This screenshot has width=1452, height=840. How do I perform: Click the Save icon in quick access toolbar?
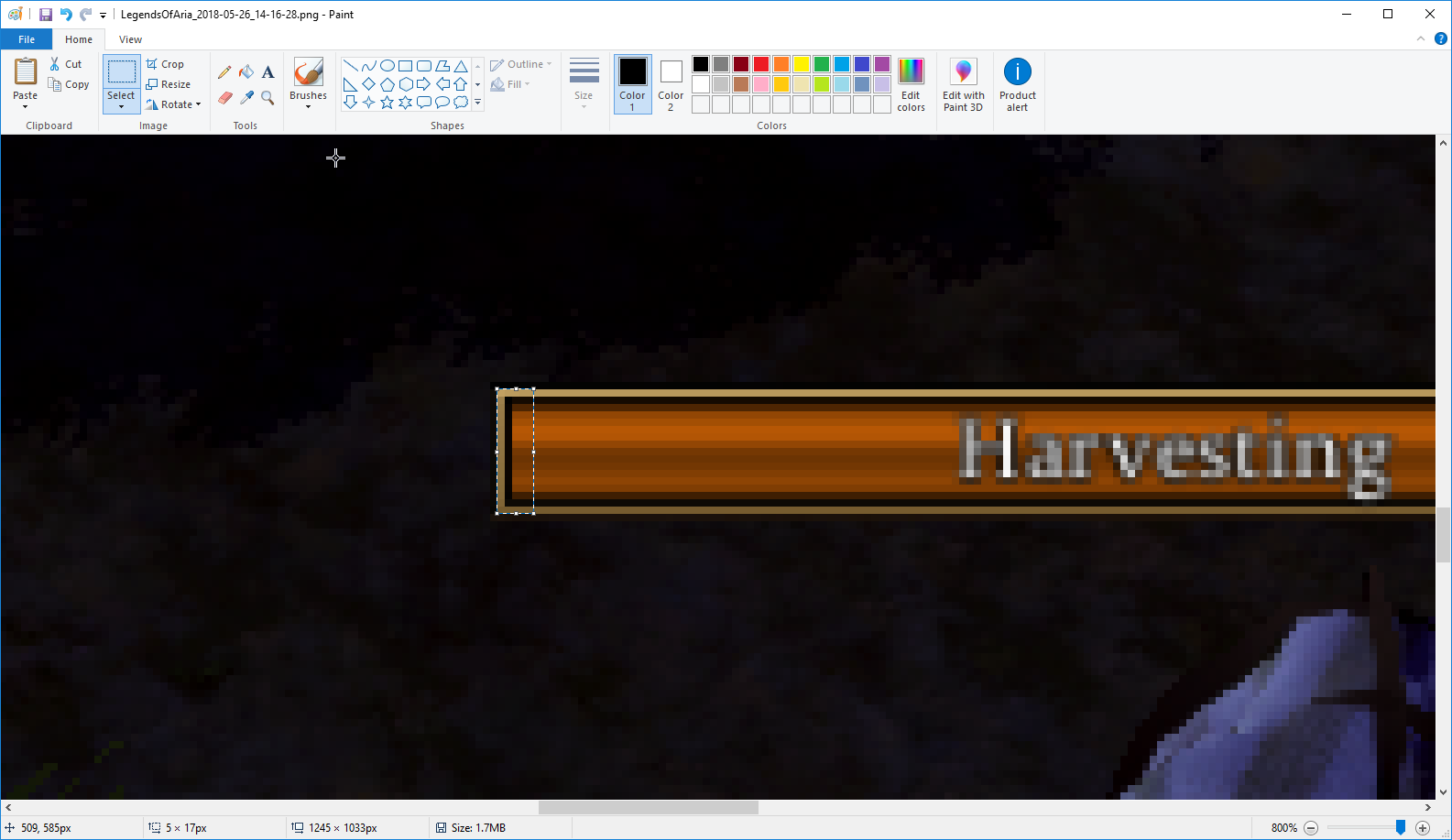point(46,15)
